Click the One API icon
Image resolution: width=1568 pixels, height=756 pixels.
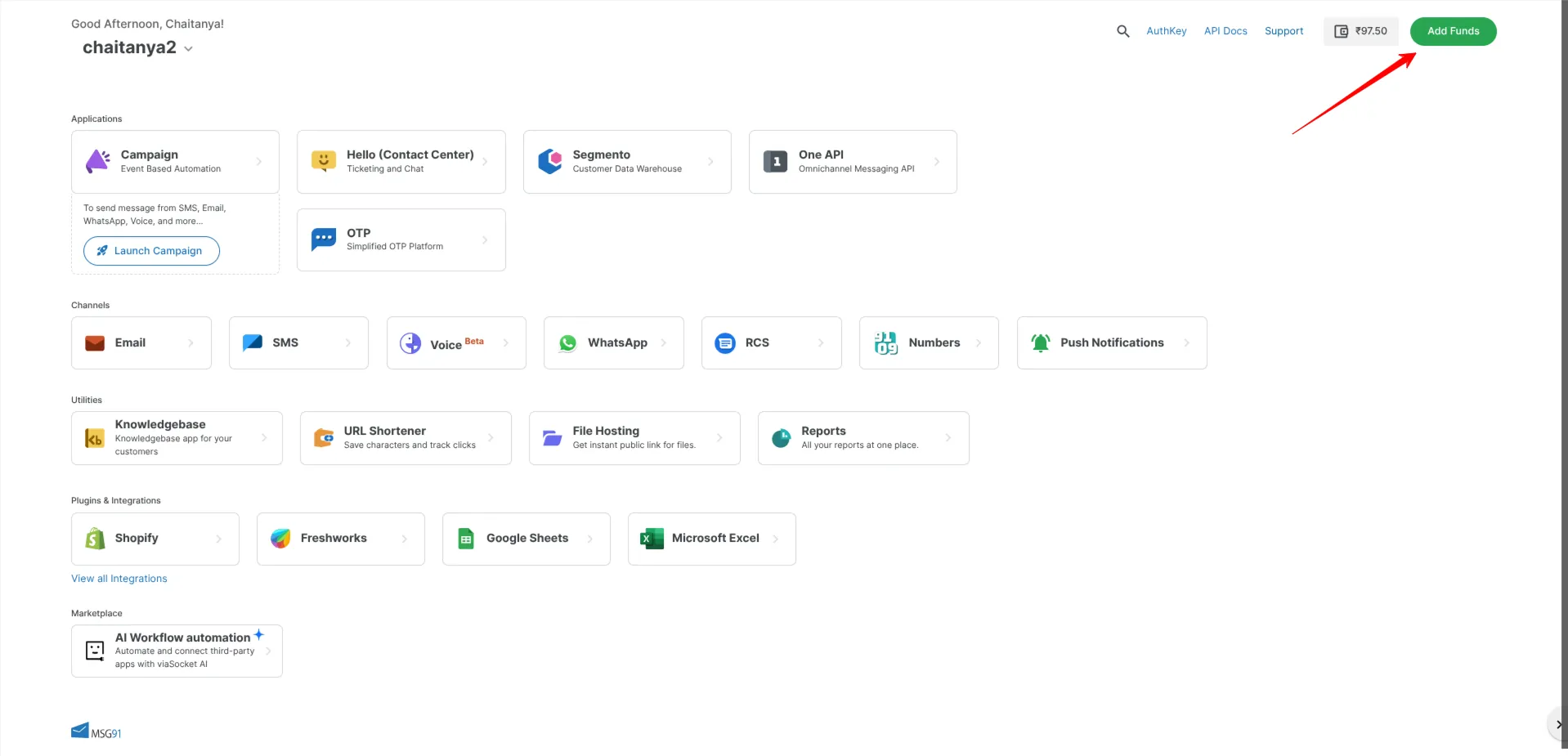pos(776,161)
